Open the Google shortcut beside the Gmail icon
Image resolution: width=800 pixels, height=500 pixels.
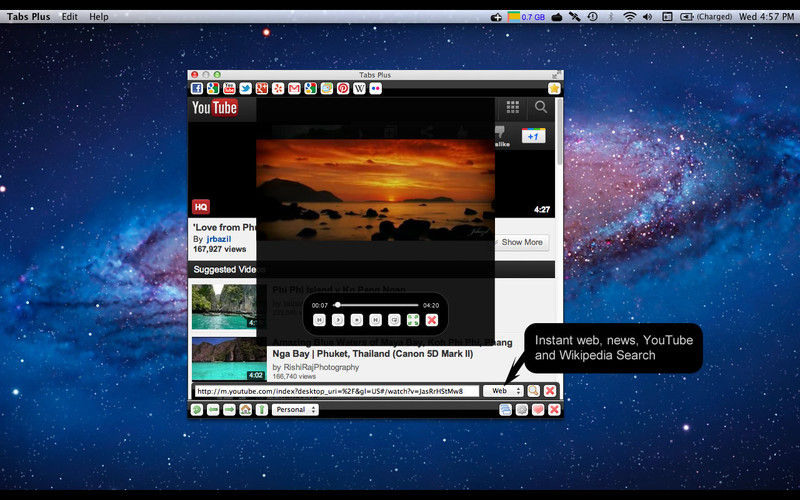pos(311,89)
